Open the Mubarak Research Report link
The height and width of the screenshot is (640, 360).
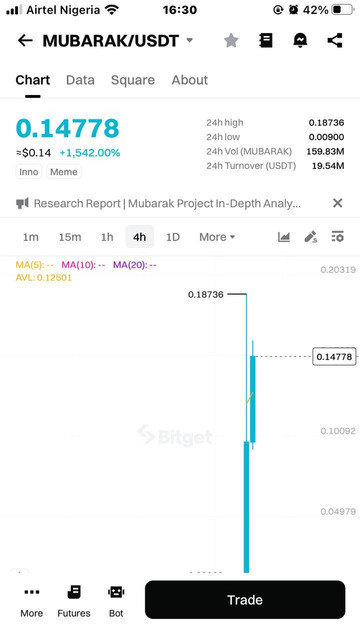(167, 203)
